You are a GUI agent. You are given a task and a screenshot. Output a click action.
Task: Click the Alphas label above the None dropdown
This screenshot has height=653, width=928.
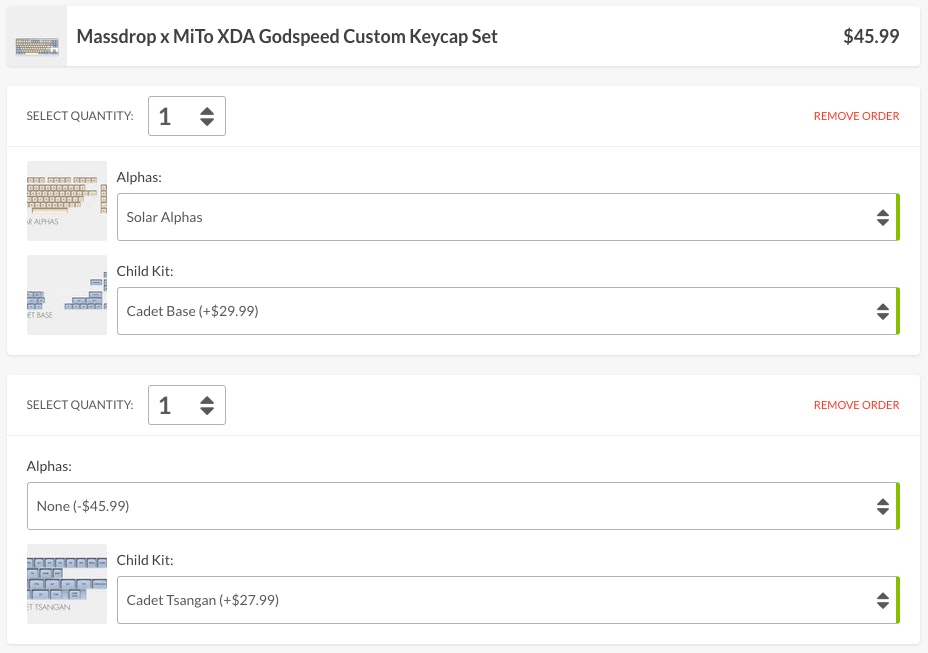click(49, 466)
